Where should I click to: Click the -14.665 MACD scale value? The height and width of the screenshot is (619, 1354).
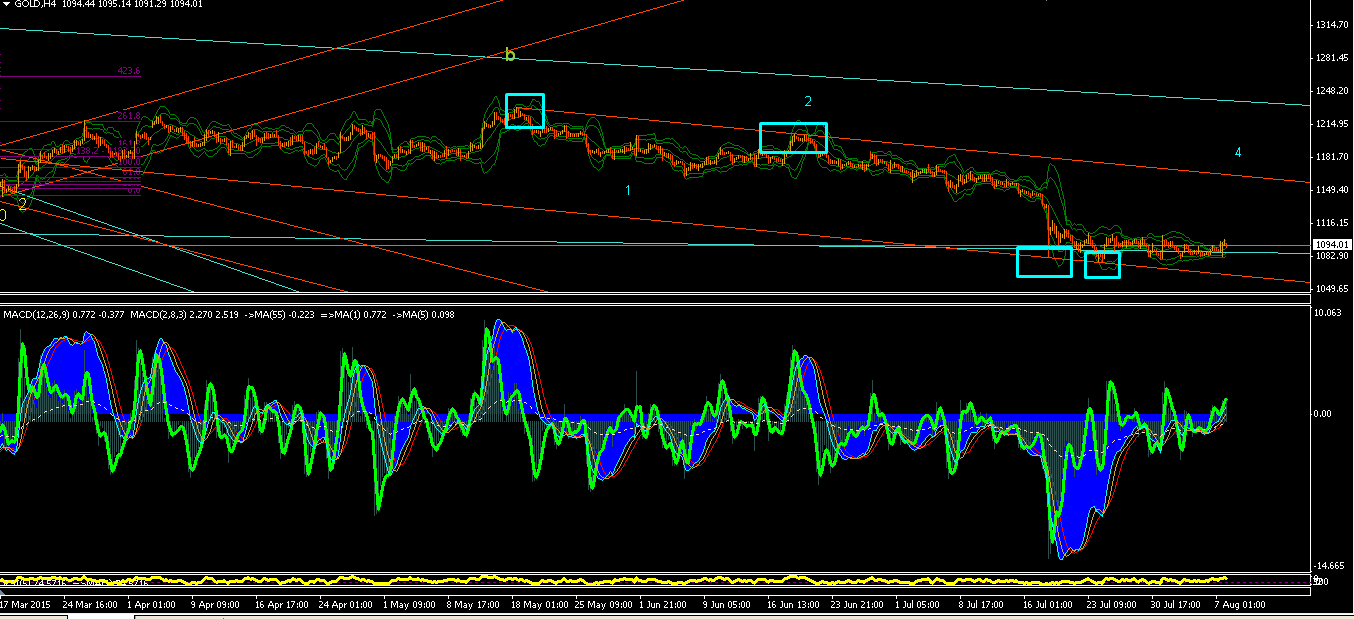[x=1329, y=565]
